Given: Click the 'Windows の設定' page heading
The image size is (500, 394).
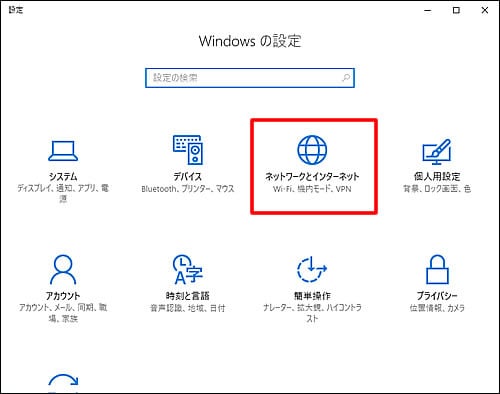Looking at the screenshot, I should click(x=250, y=41).
